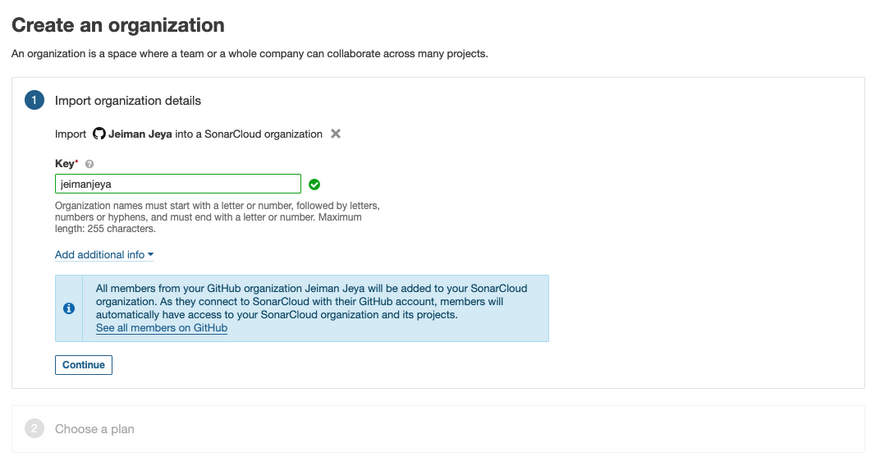Click the step 1 number badge
This screenshot has height=474, width=880.
point(34,100)
